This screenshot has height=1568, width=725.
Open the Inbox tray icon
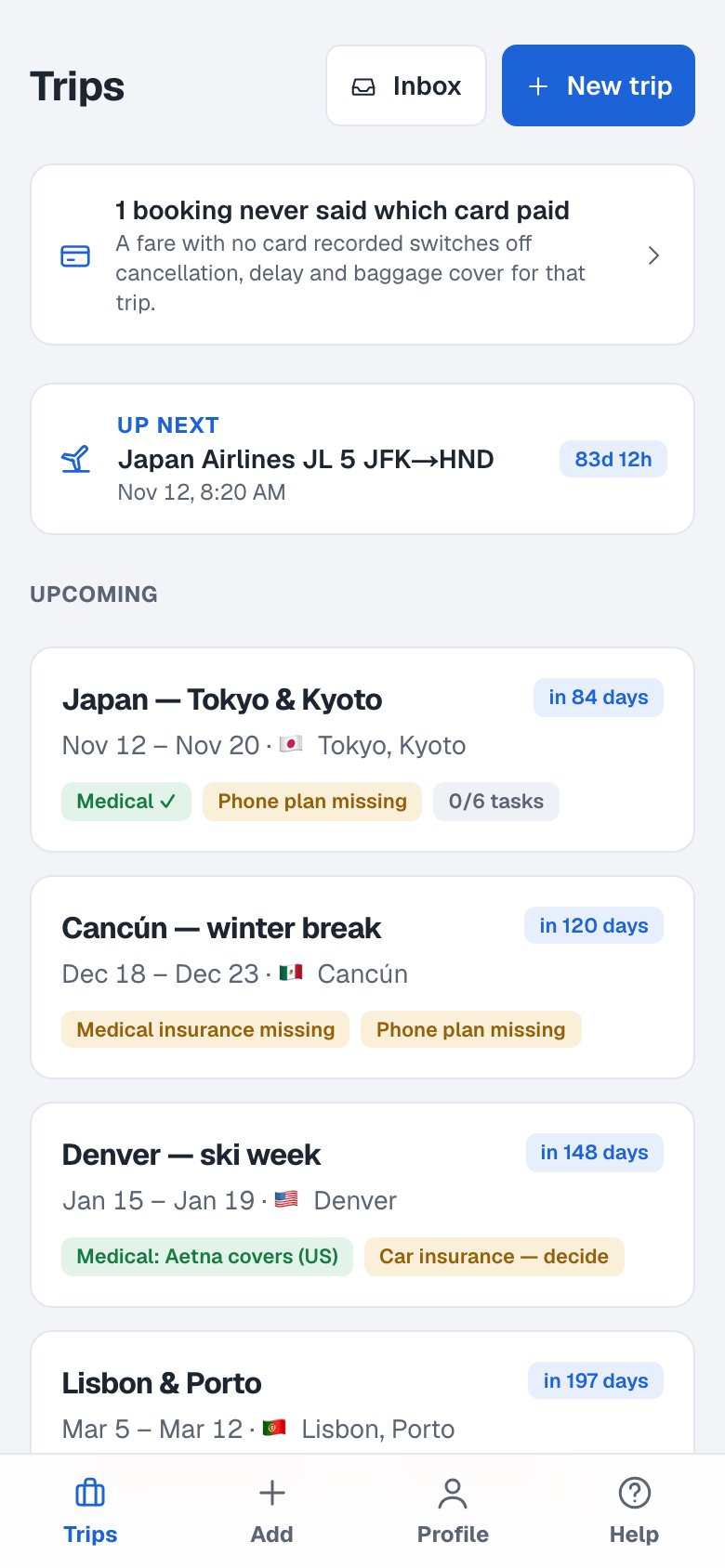[363, 86]
